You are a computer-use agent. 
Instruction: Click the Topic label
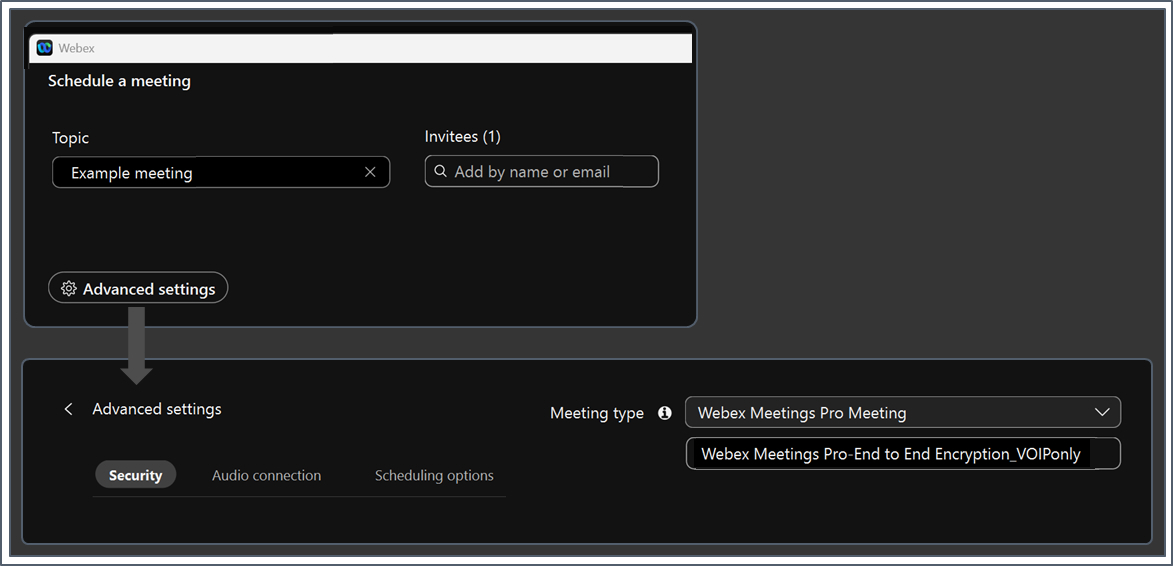click(70, 138)
